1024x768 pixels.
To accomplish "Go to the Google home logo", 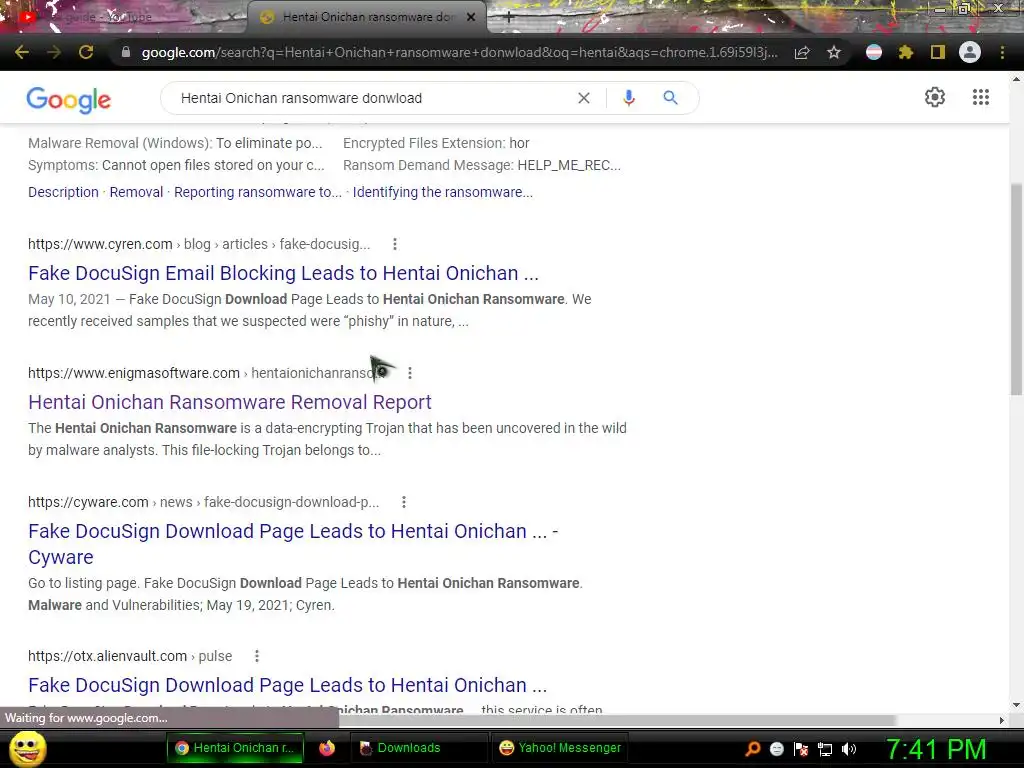I will (69, 99).
